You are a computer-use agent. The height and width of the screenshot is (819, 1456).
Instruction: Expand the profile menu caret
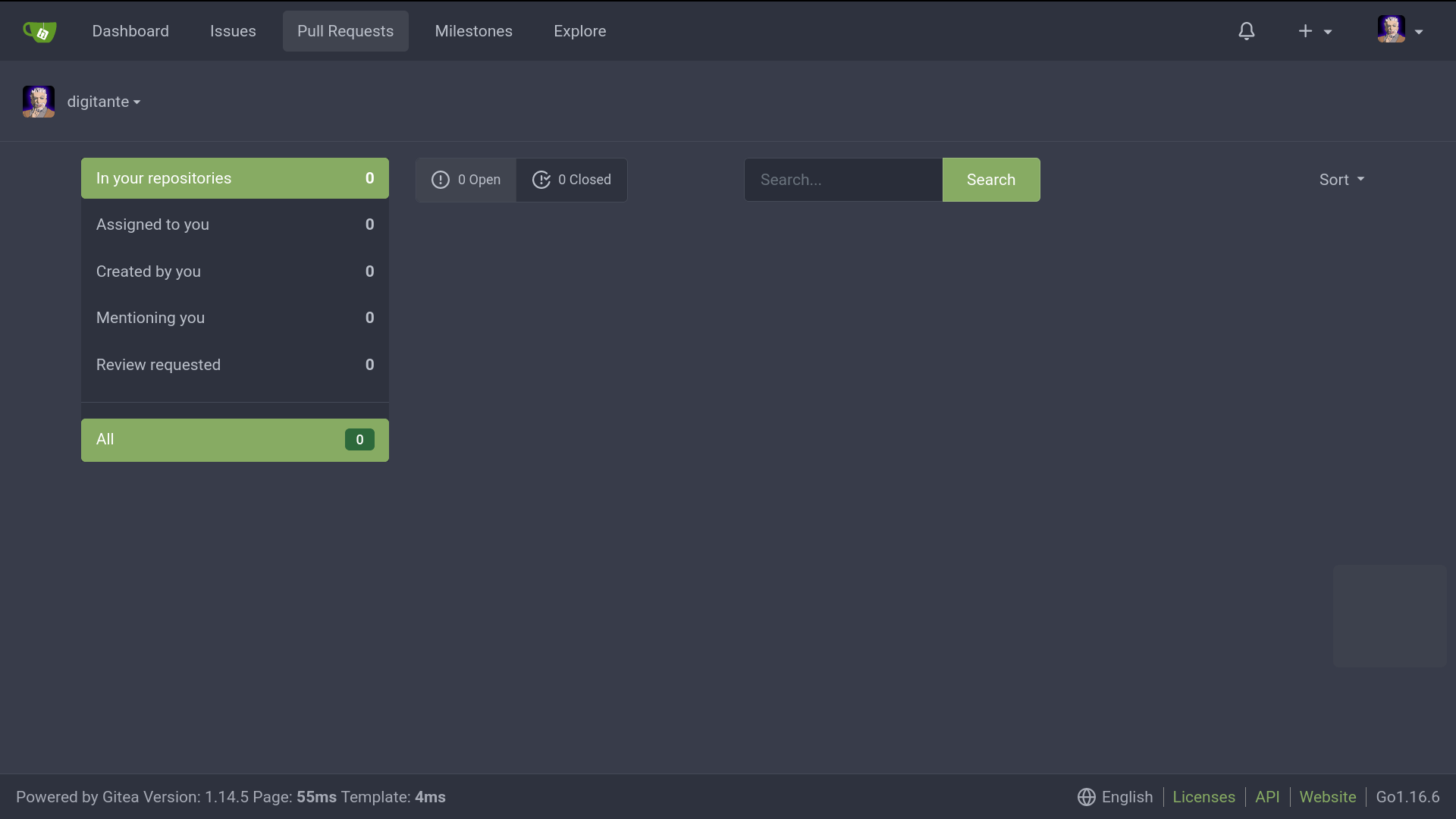click(x=1419, y=32)
